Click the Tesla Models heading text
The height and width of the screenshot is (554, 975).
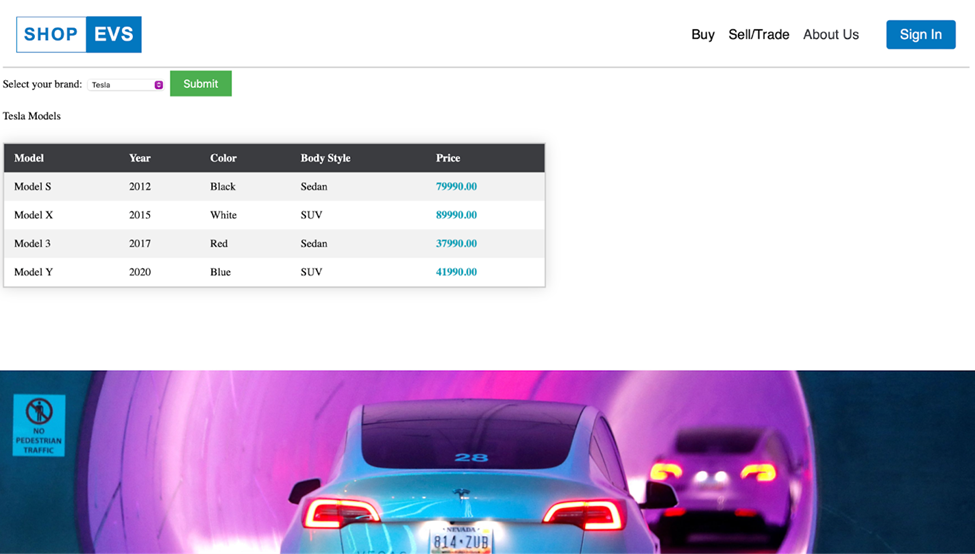32,116
